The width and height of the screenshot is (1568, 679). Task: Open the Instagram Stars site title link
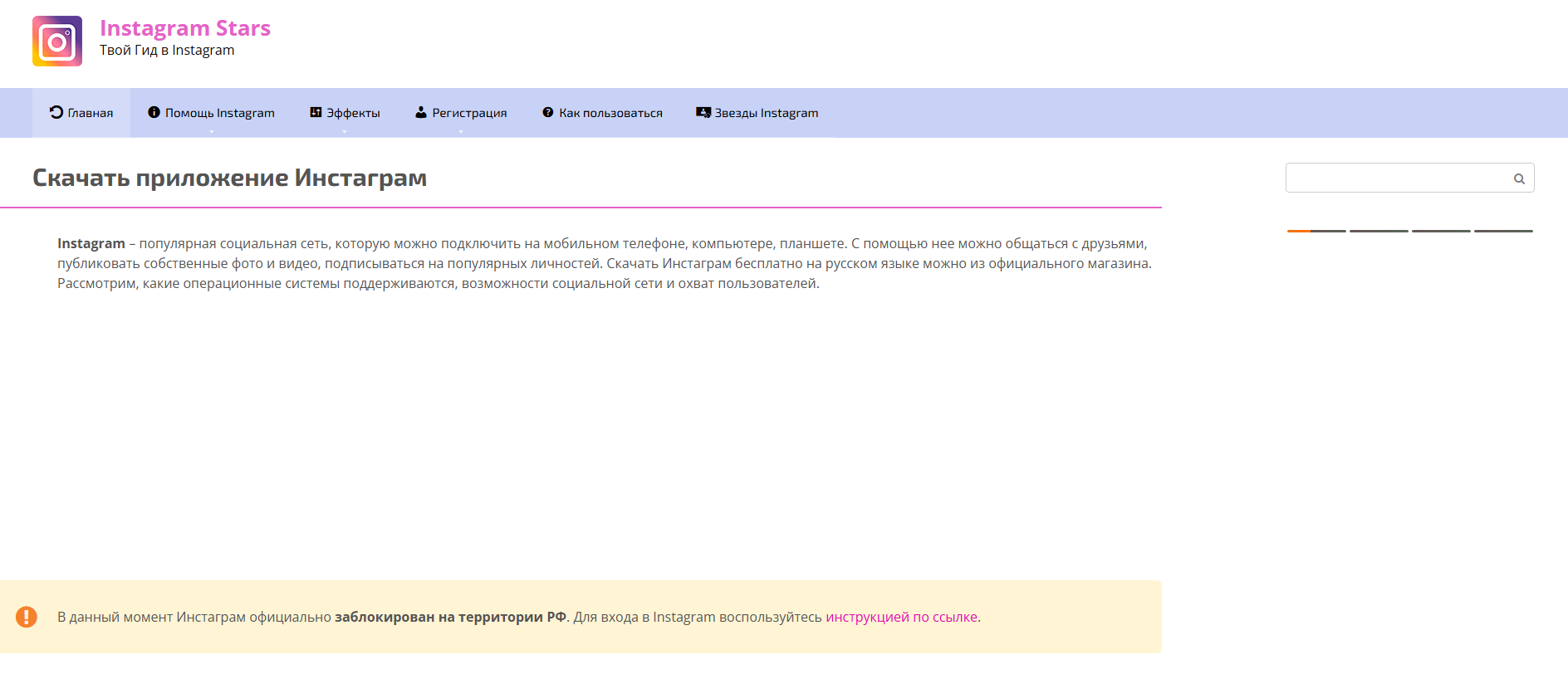pyautogui.click(x=185, y=28)
